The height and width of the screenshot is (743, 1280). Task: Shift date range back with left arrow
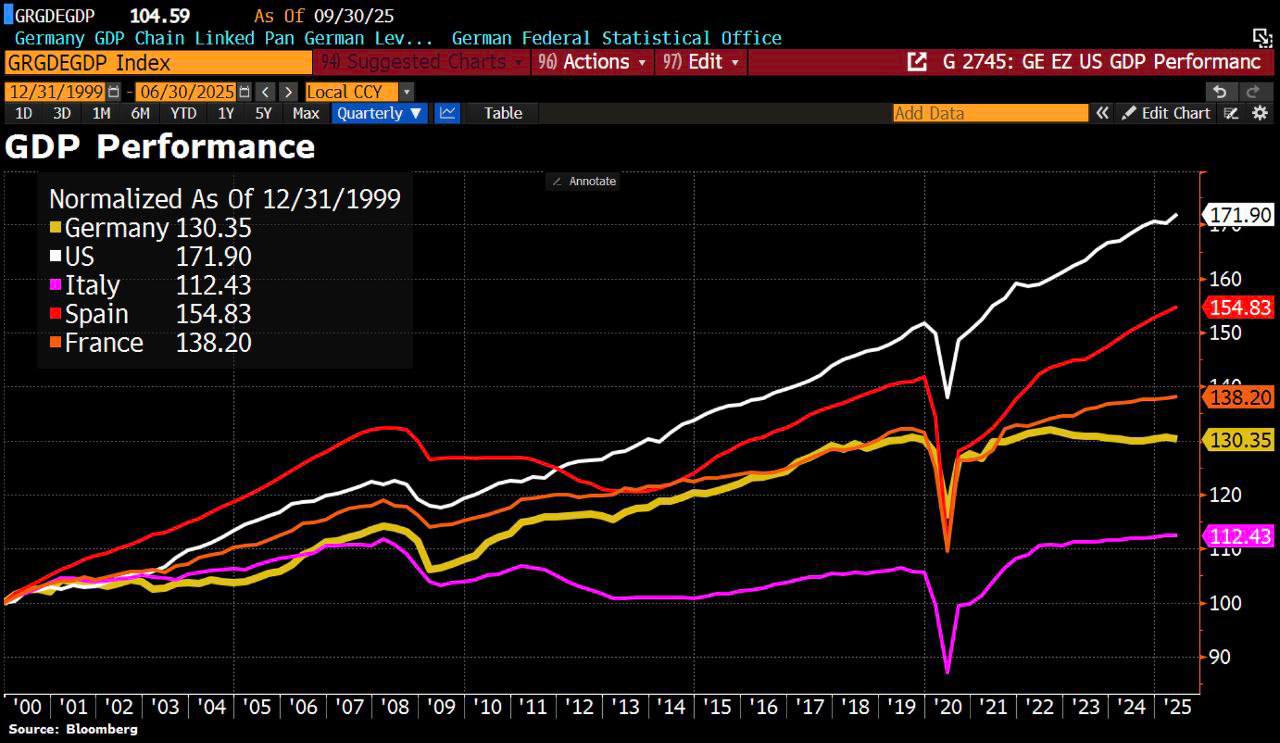coord(266,91)
